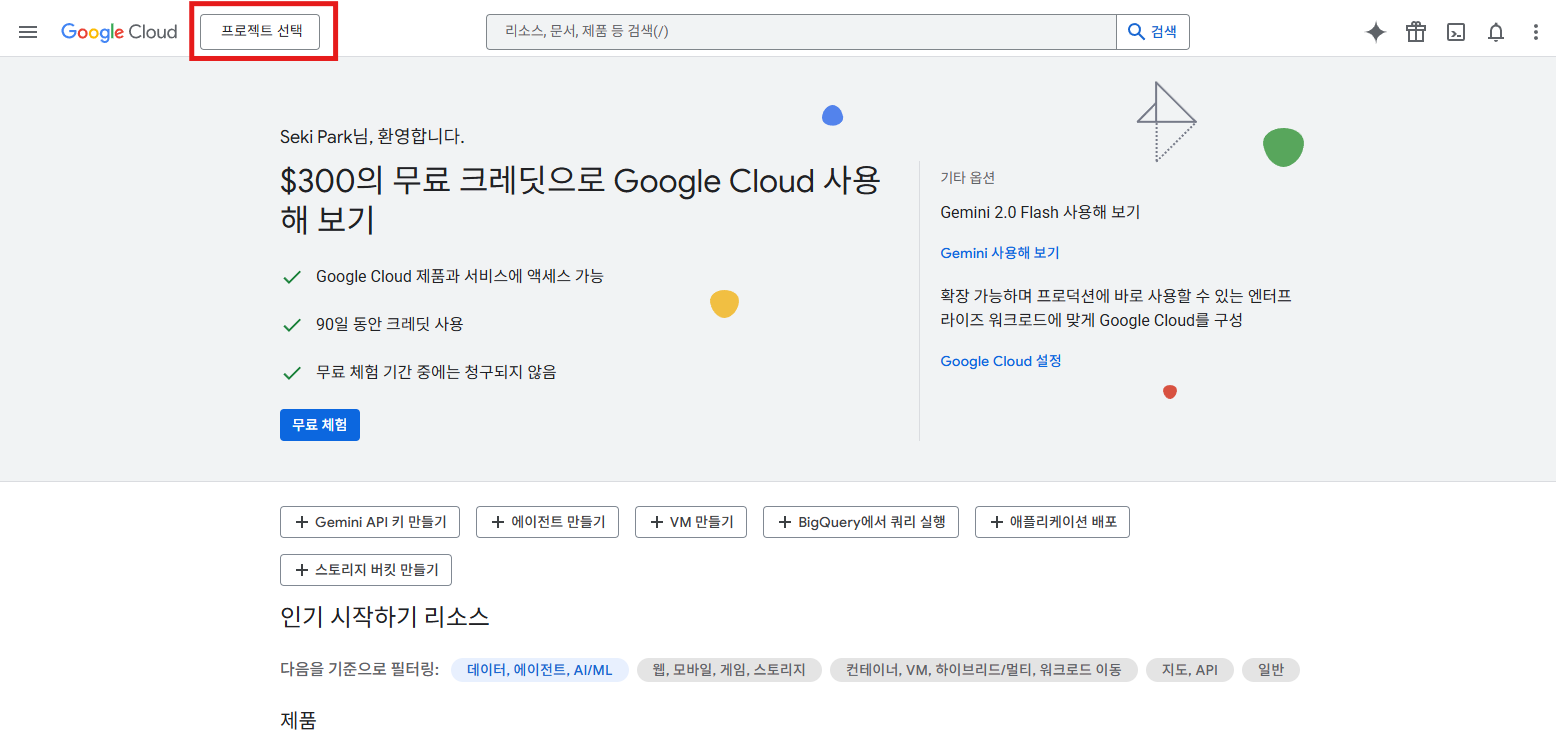Click the free trial gift icon

(x=1416, y=32)
